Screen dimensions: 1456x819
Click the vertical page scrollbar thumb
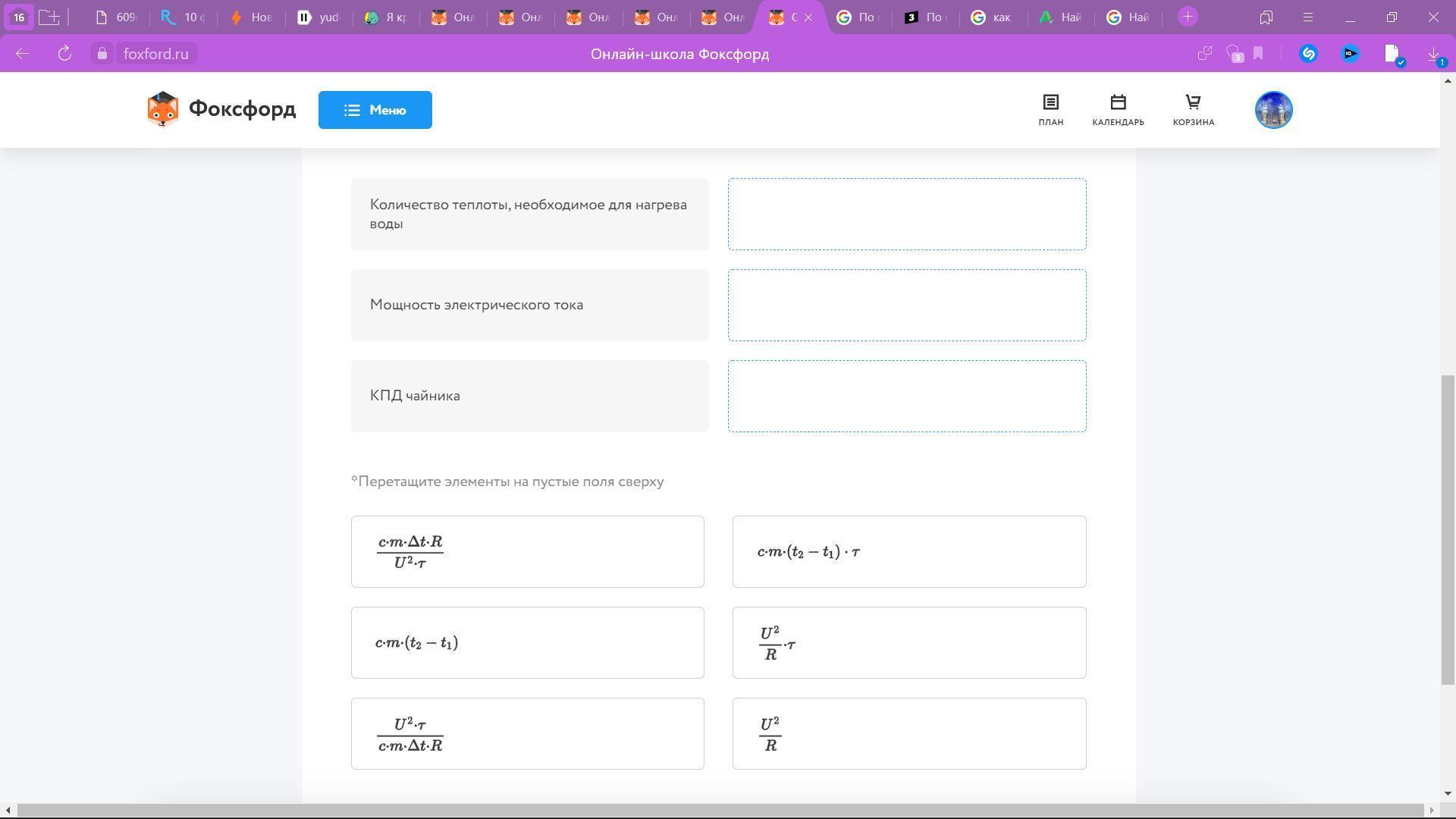coord(1448,531)
